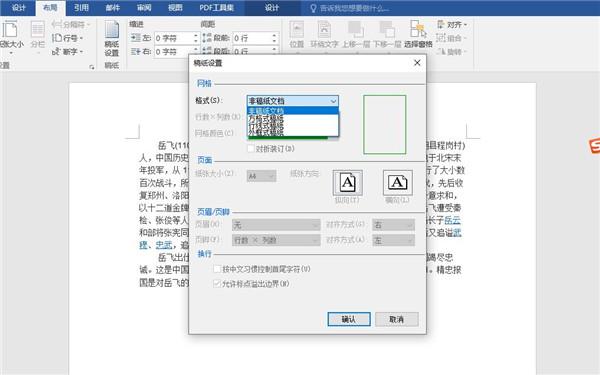Click the 位置 position icon
The height and width of the screenshot is (375, 600).
coord(297,35)
